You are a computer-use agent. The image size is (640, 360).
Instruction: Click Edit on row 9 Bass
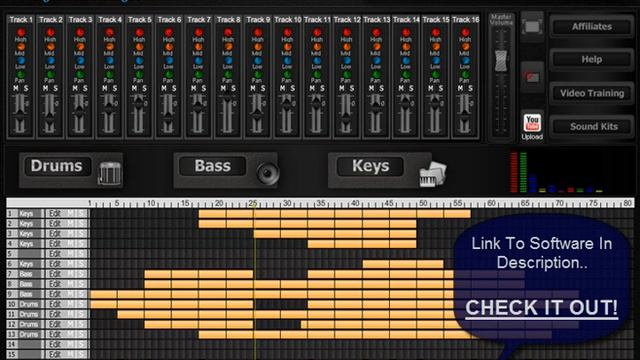click(56, 294)
